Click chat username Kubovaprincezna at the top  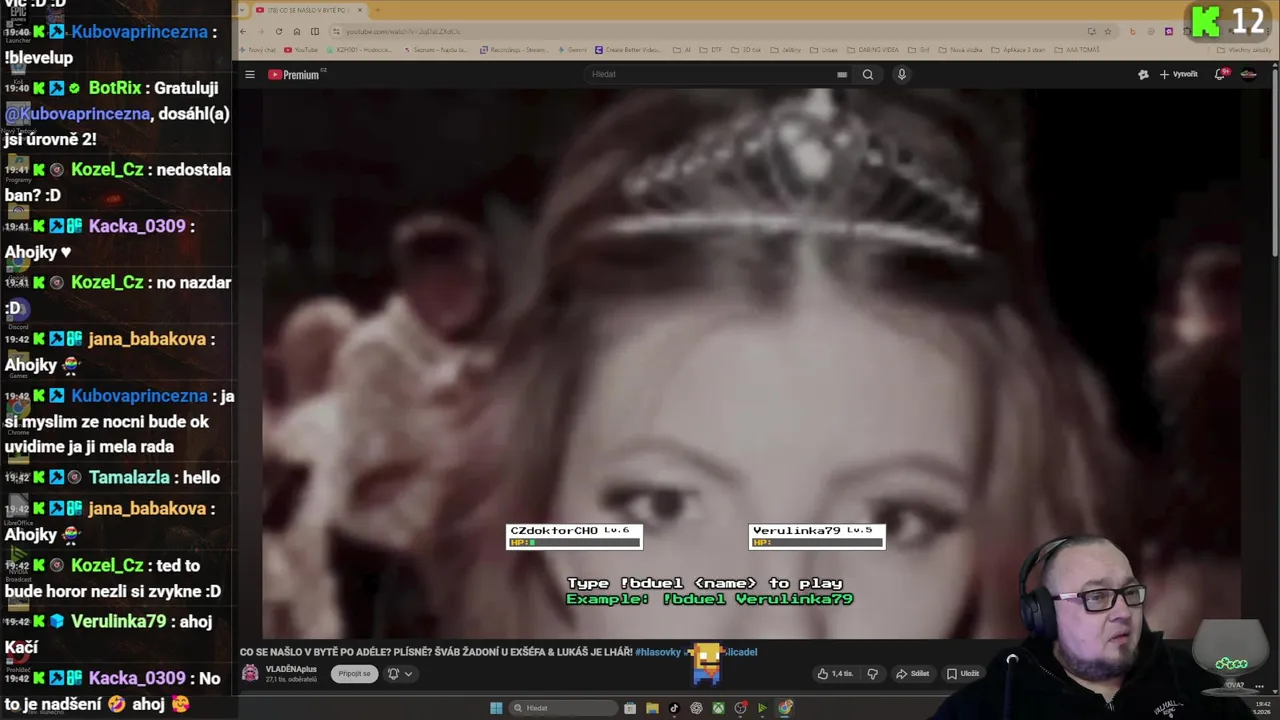(x=139, y=32)
